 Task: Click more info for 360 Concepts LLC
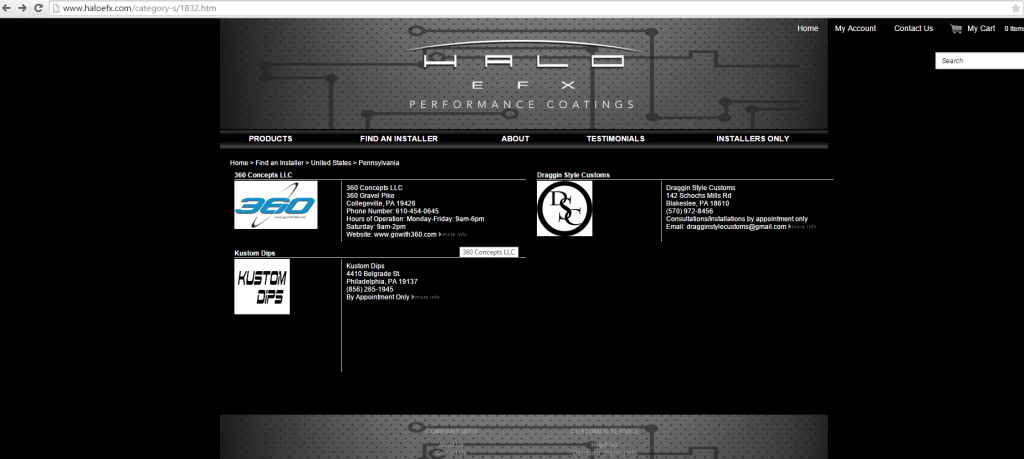coord(454,235)
